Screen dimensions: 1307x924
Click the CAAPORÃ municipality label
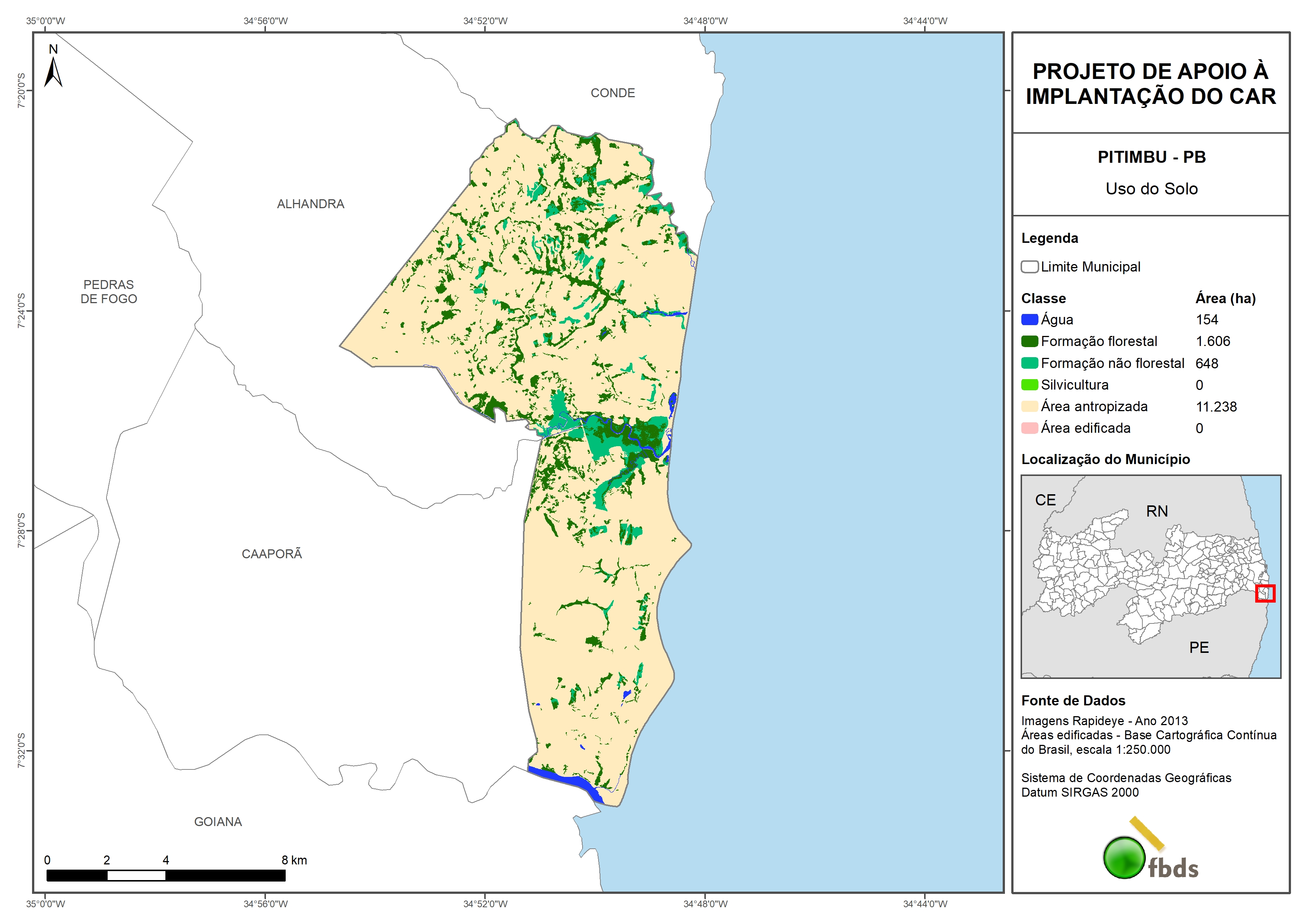(x=272, y=554)
